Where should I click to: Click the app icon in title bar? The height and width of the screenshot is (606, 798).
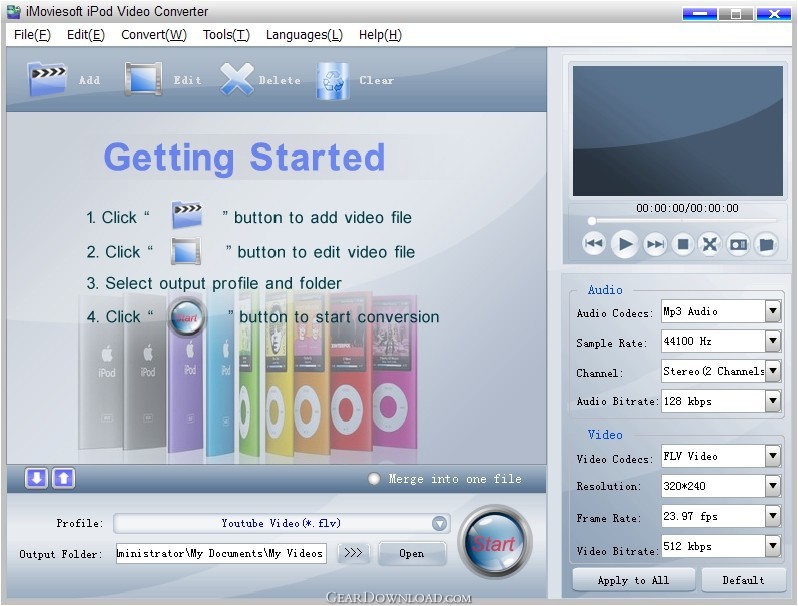click(x=14, y=11)
